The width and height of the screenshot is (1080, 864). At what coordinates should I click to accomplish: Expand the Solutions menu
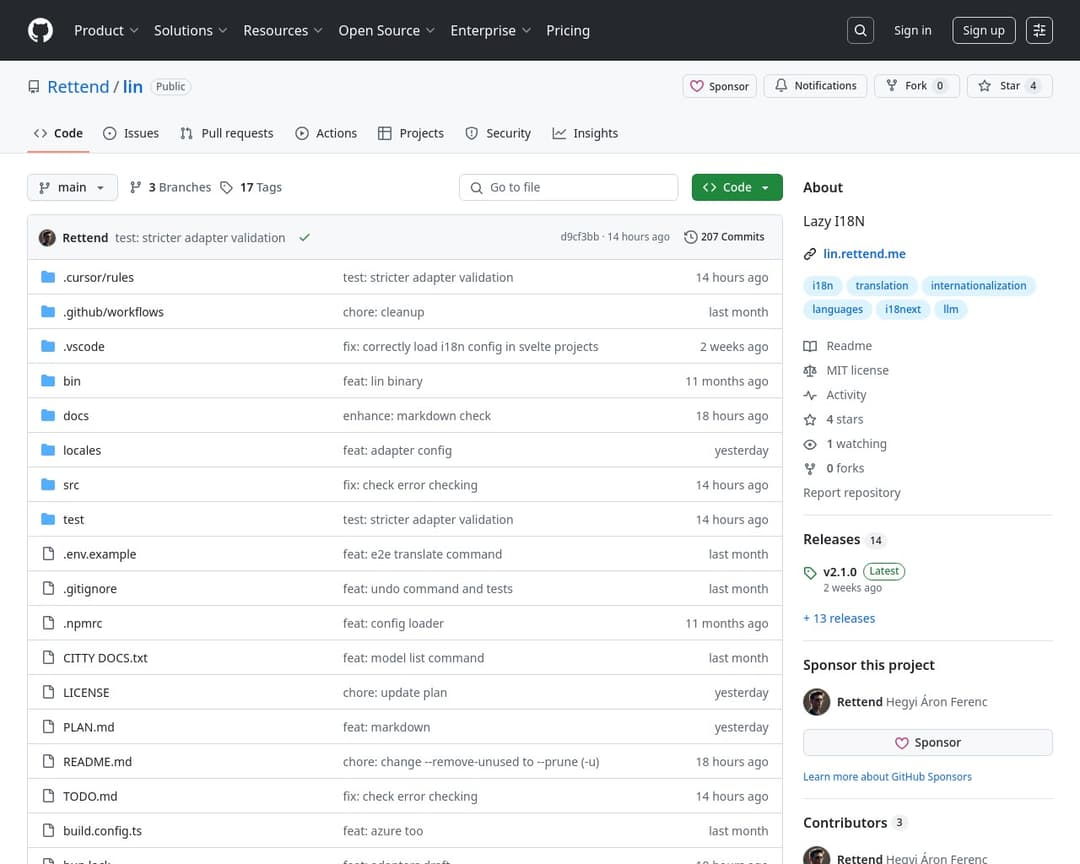(191, 30)
